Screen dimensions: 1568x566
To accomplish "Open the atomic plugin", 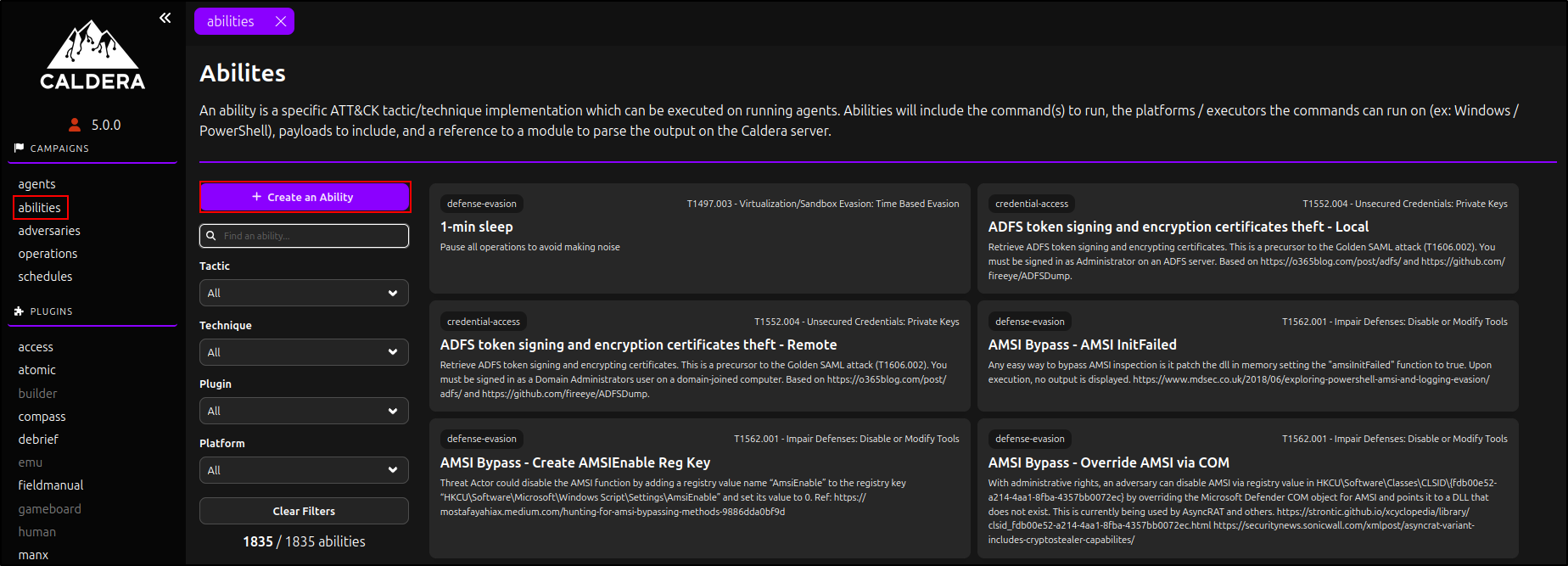I will 37,370.
